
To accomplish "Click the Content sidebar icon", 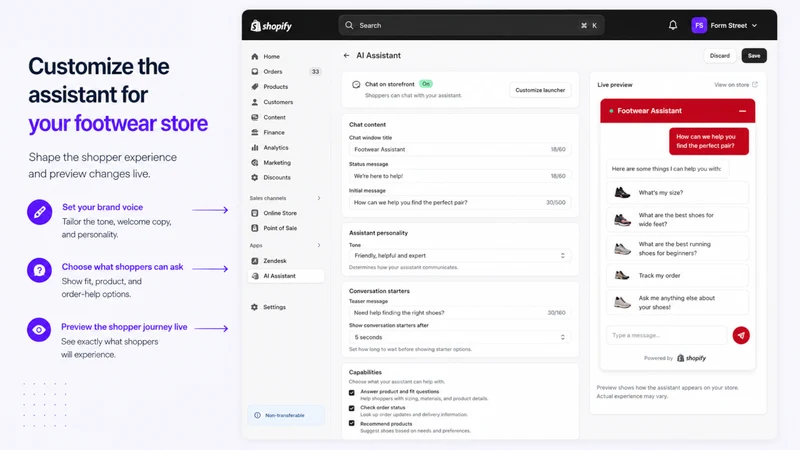I will (x=255, y=117).
